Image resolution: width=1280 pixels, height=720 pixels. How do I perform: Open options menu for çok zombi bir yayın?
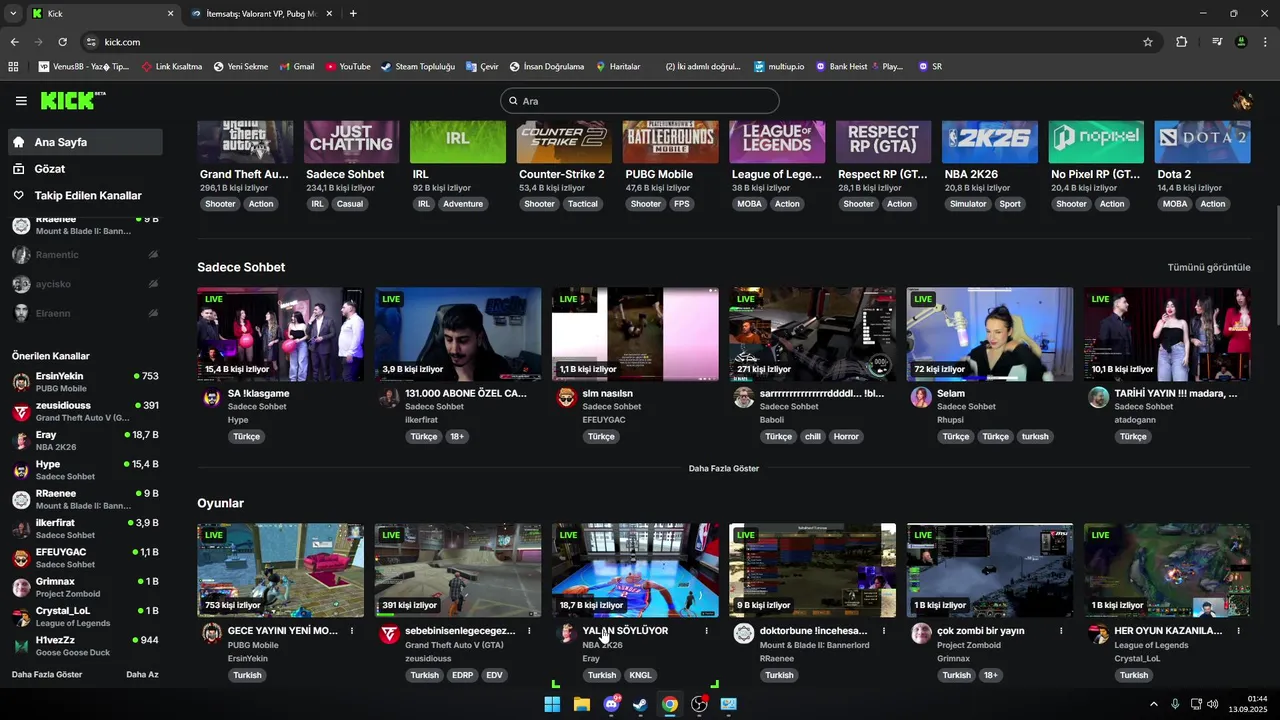click(1061, 631)
